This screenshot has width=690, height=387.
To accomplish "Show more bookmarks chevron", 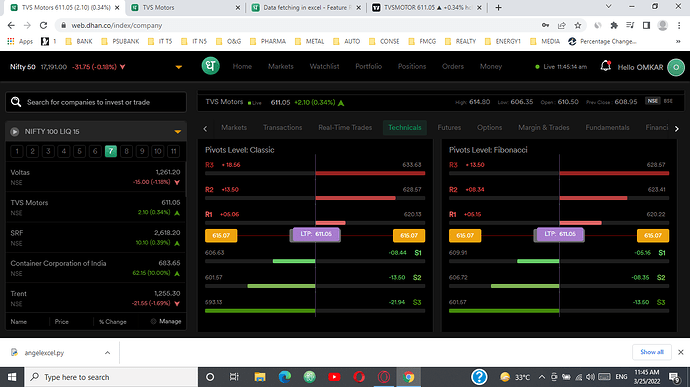I will (x=678, y=41).
